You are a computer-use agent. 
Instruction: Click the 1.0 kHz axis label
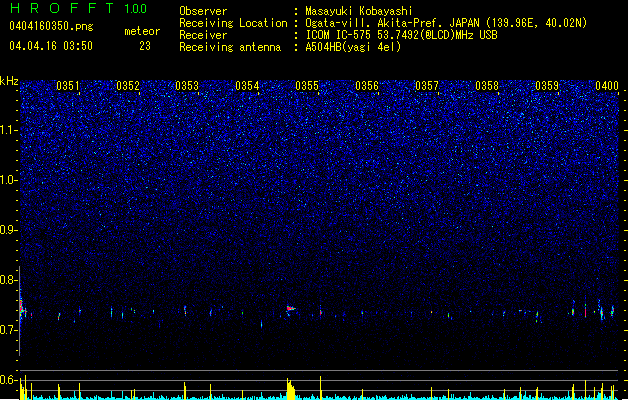tap(9, 180)
